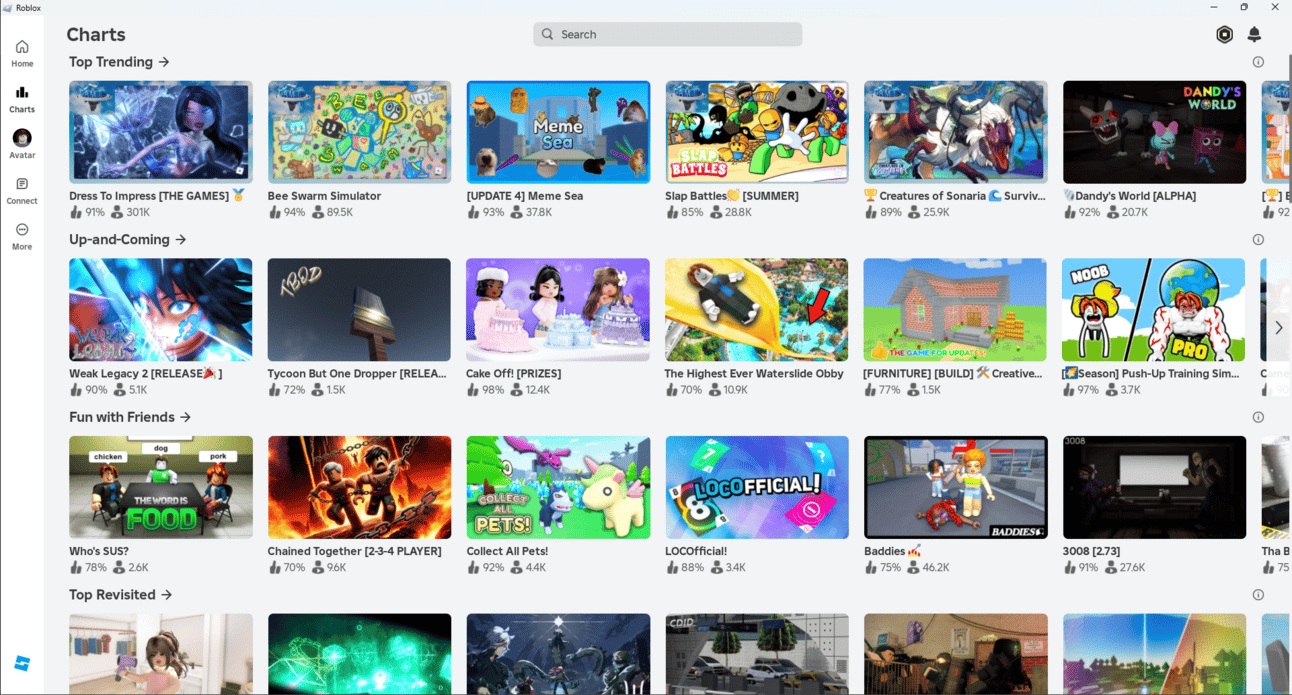Open the Bee Swarm Simulator thumbnail

(359, 132)
